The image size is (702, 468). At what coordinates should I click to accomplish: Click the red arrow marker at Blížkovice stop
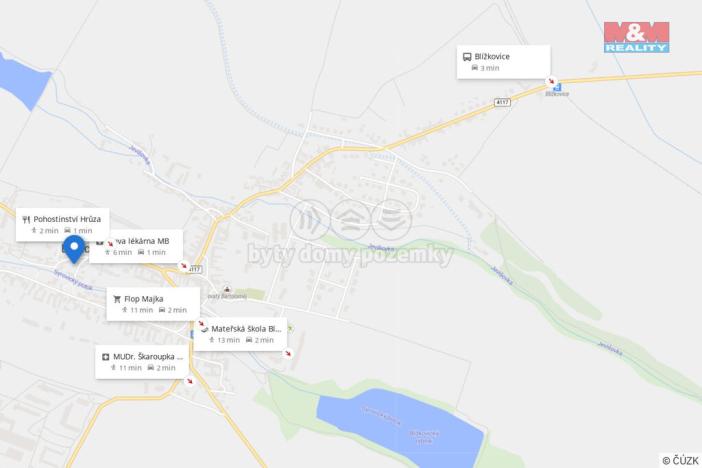551,82
